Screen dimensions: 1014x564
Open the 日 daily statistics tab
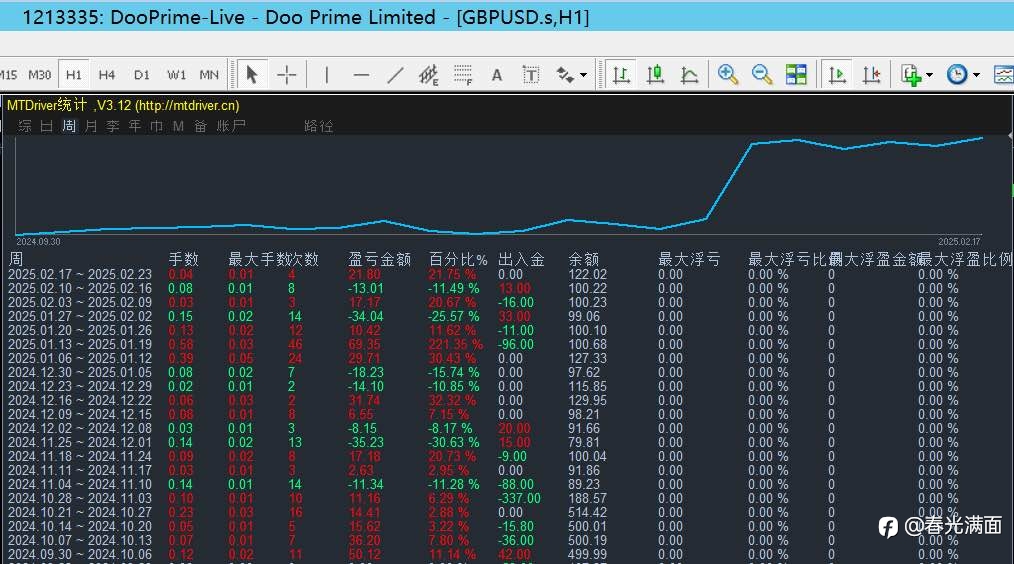tap(47, 126)
